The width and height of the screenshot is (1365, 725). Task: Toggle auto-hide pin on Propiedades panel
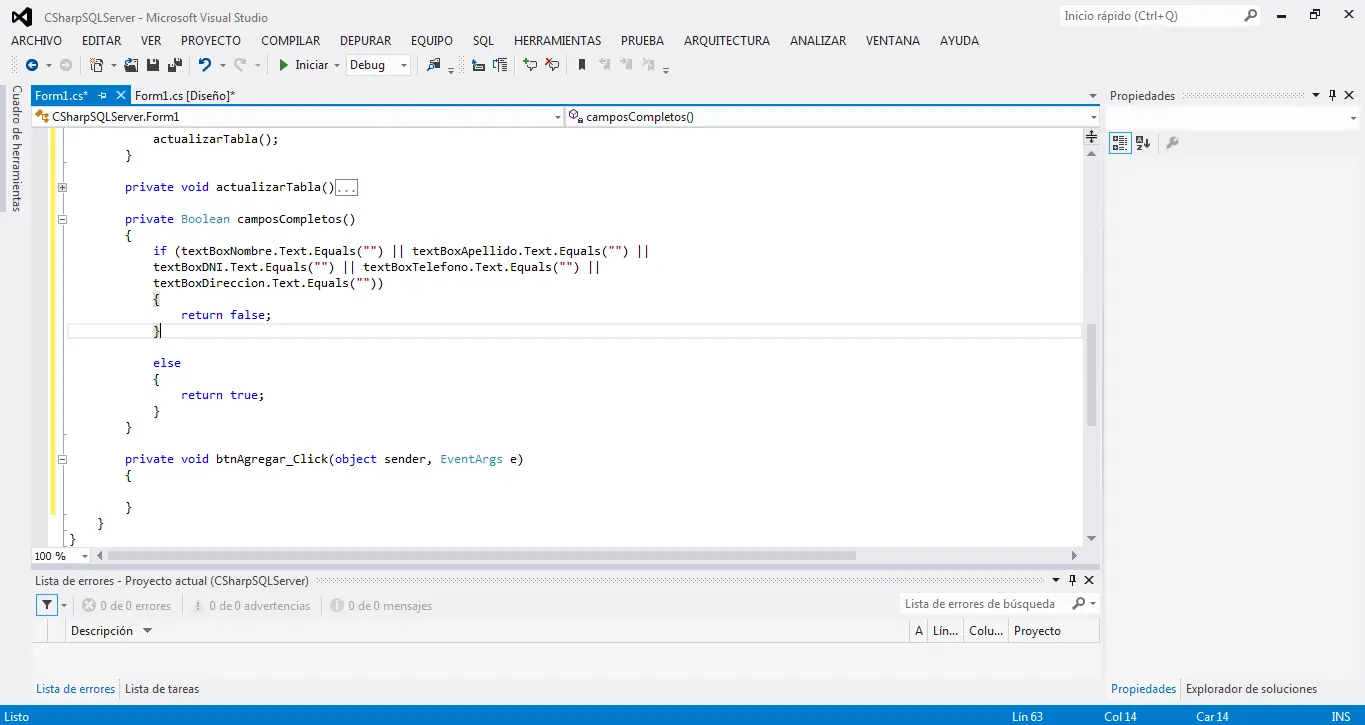point(1333,96)
